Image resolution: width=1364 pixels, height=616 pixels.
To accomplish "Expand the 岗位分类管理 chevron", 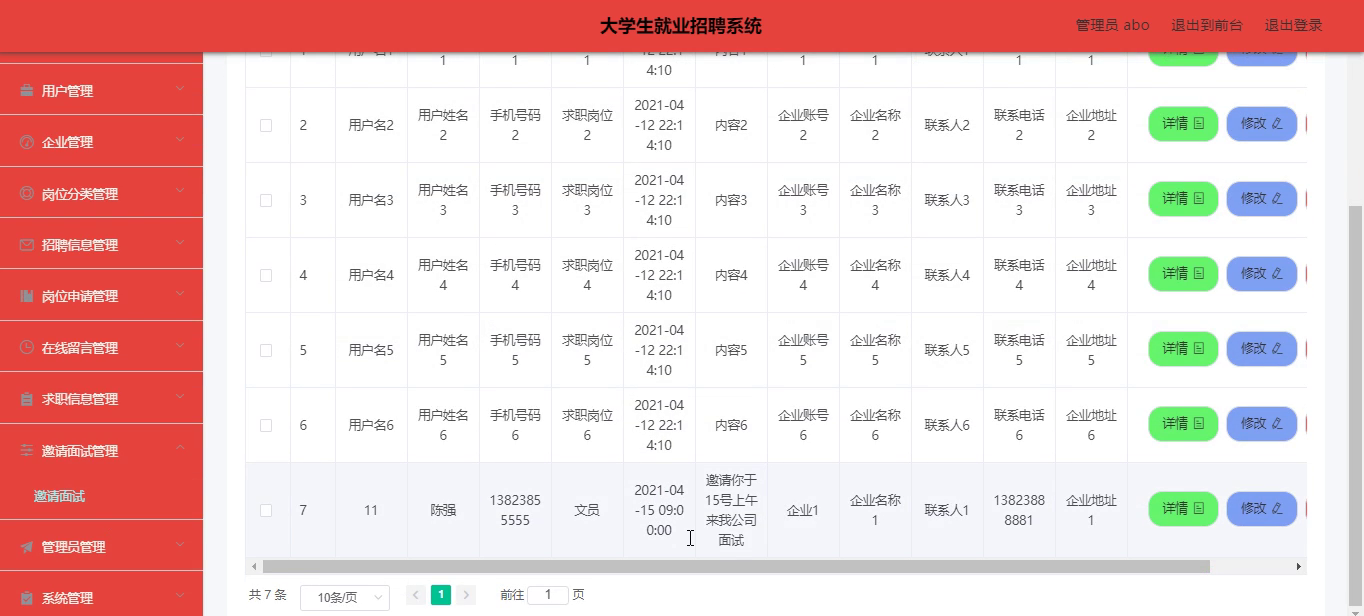I will [180, 193].
